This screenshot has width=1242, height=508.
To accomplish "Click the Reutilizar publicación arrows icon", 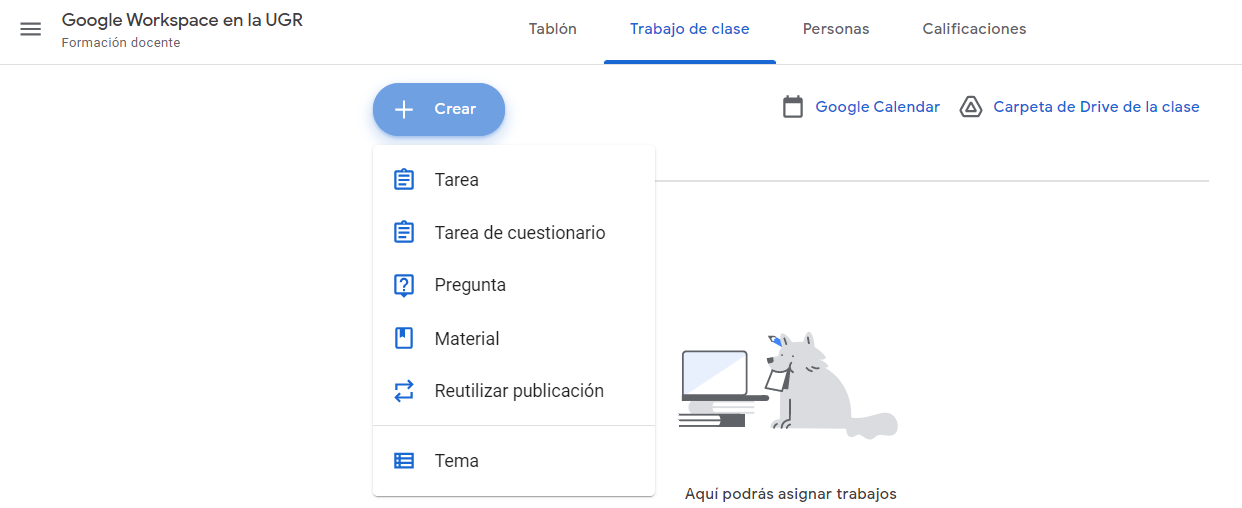I will pos(404,391).
